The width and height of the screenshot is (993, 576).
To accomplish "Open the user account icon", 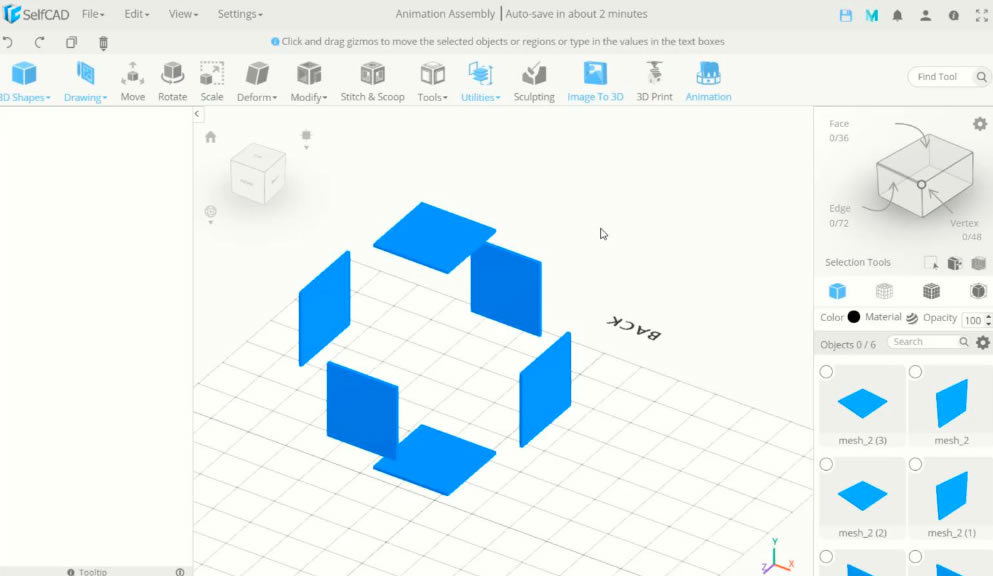I will point(925,16).
